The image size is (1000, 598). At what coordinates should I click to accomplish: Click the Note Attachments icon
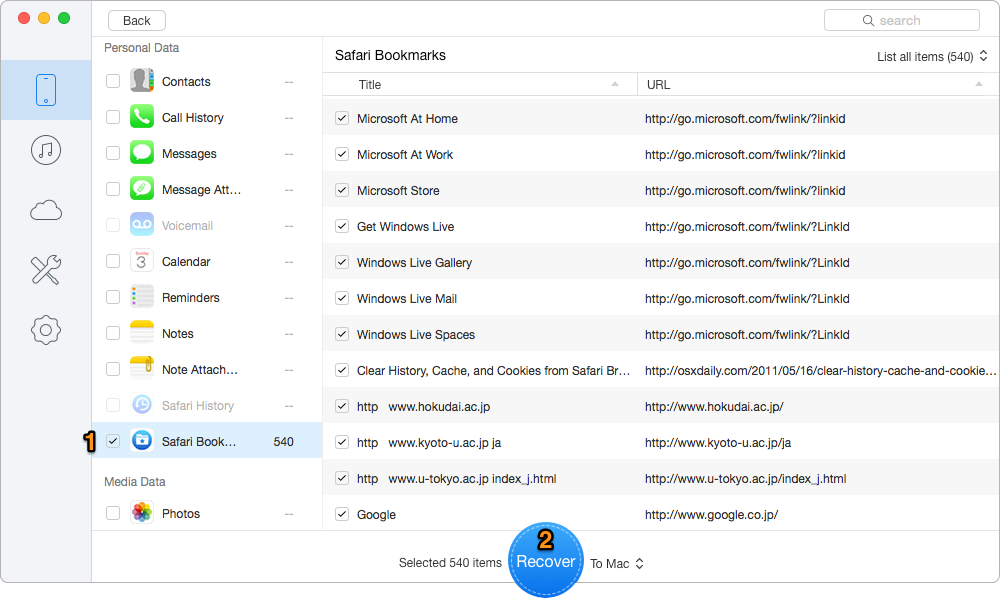tap(142, 368)
